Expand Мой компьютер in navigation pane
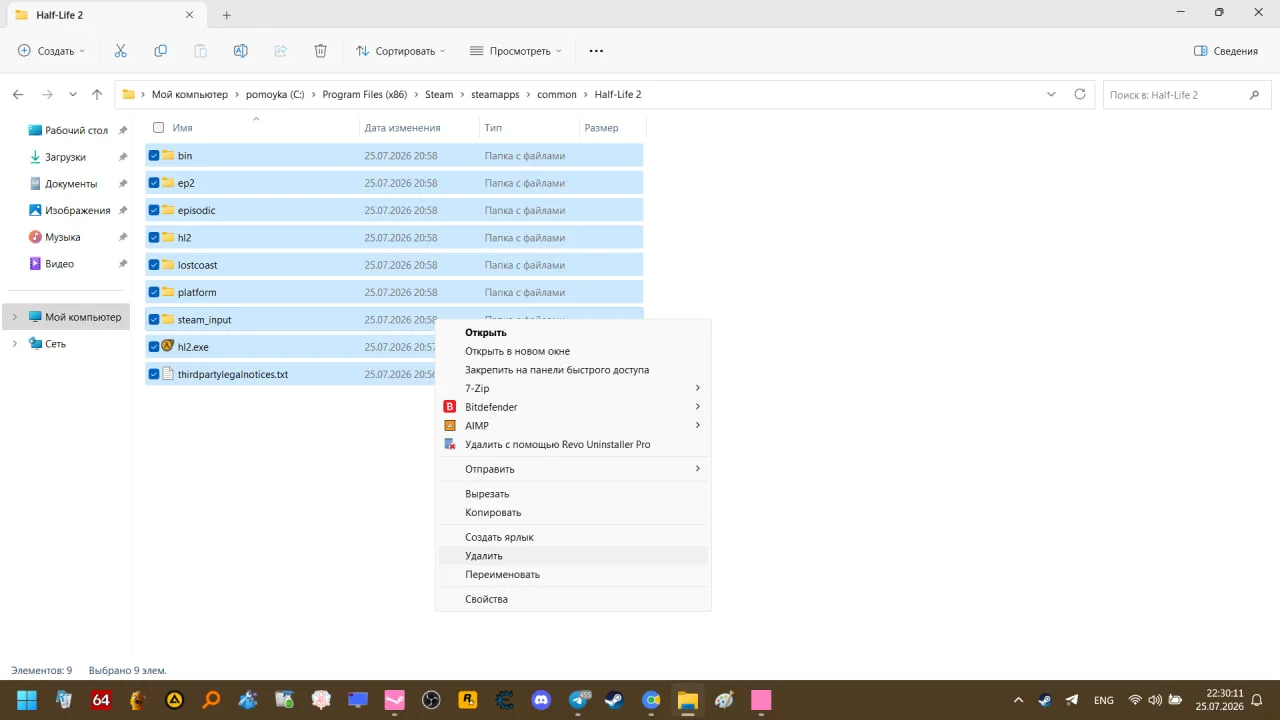1280x720 pixels. pyautogui.click(x=14, y=317)
